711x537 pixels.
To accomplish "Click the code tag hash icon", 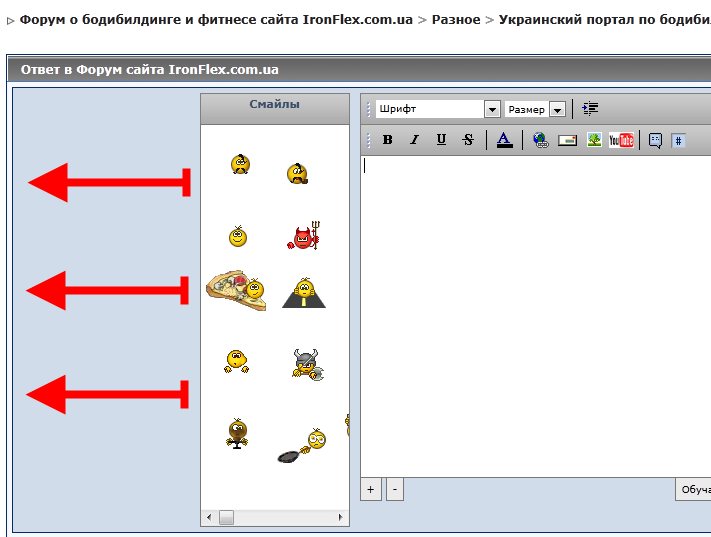I will [678, 141].
